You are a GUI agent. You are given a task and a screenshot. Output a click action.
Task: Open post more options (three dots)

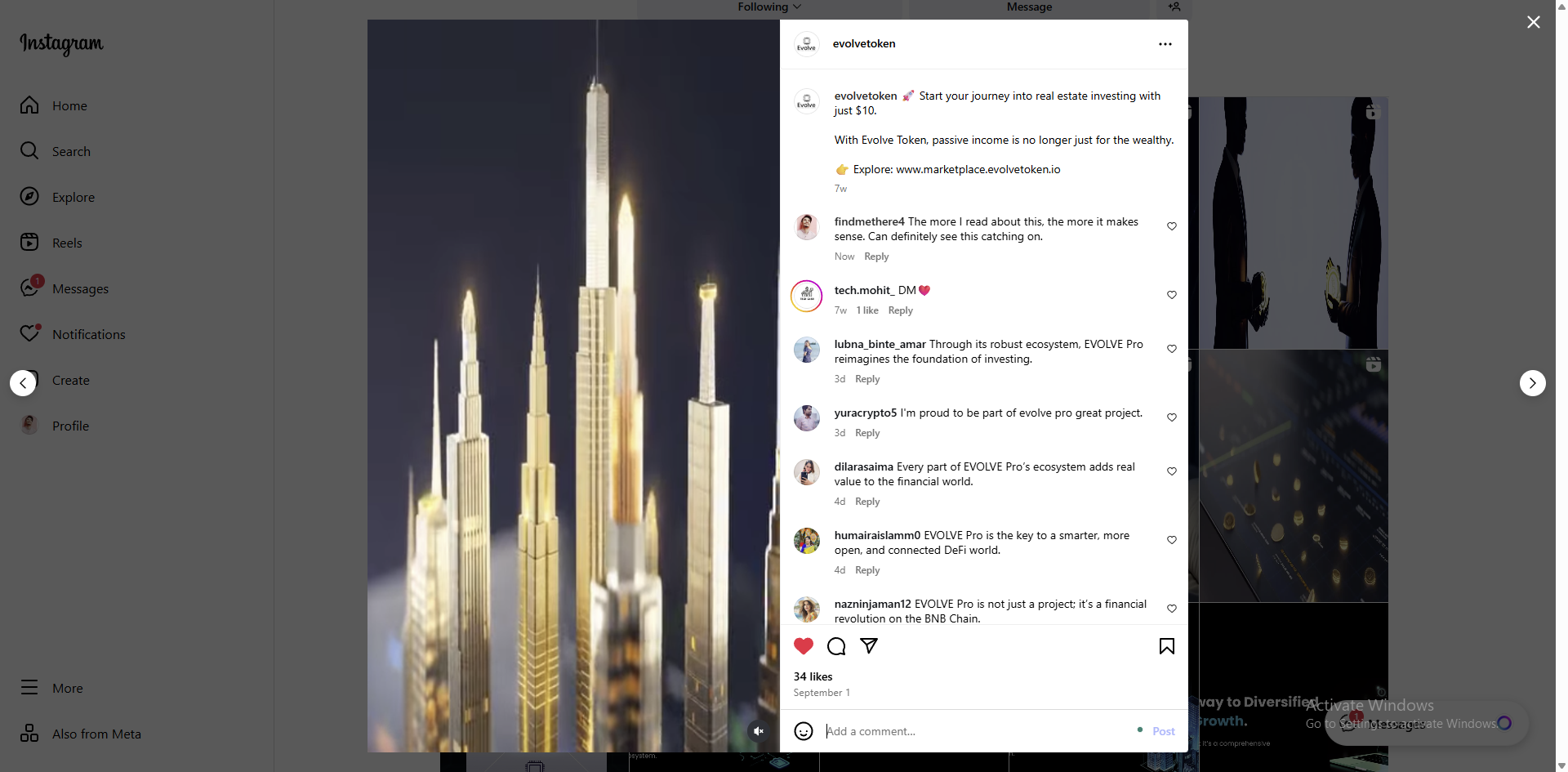point(1165,44)
